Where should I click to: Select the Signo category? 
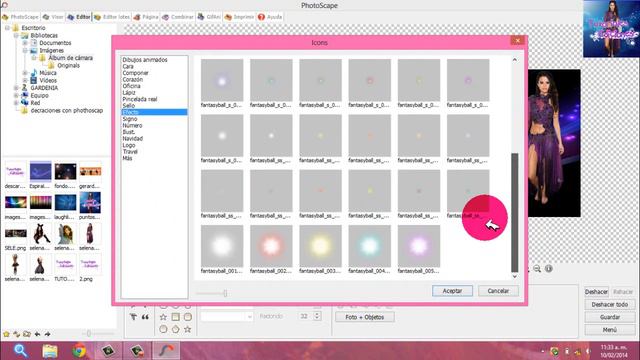point(130,119)
